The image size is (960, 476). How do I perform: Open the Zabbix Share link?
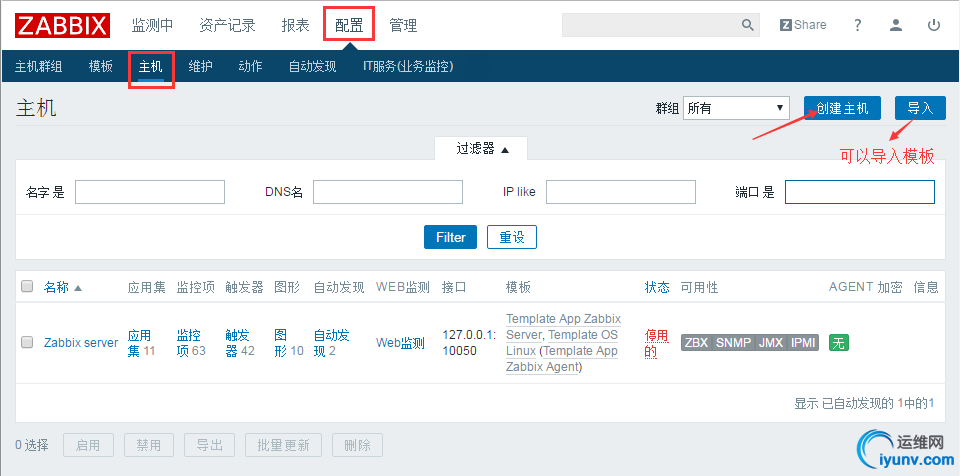point(803,25)
